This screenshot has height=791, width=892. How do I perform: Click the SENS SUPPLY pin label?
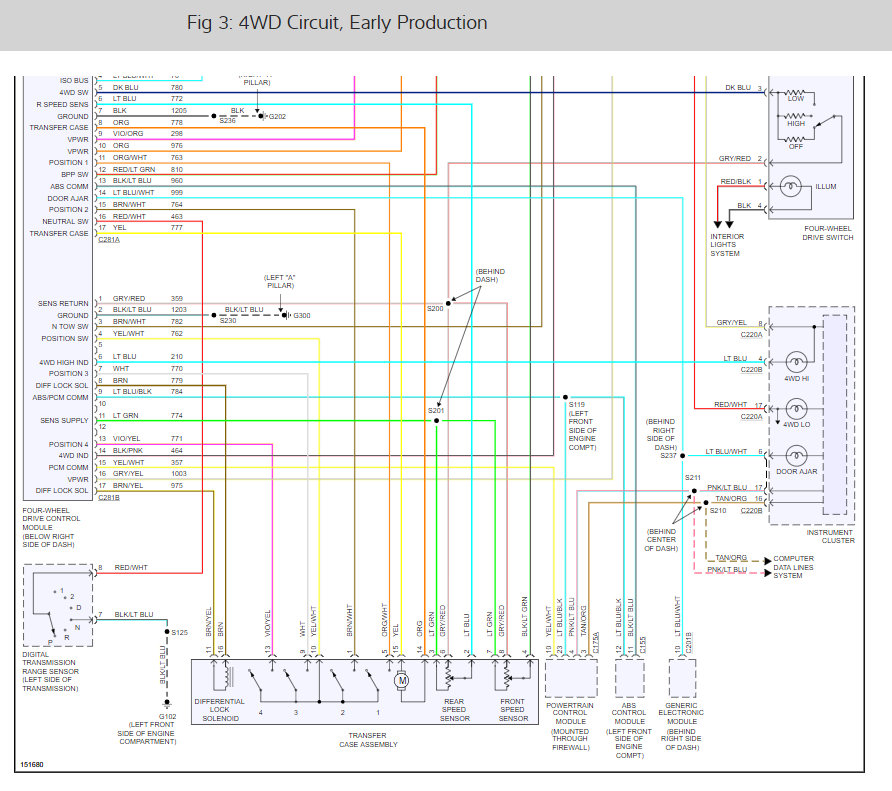tap(64, 421)
